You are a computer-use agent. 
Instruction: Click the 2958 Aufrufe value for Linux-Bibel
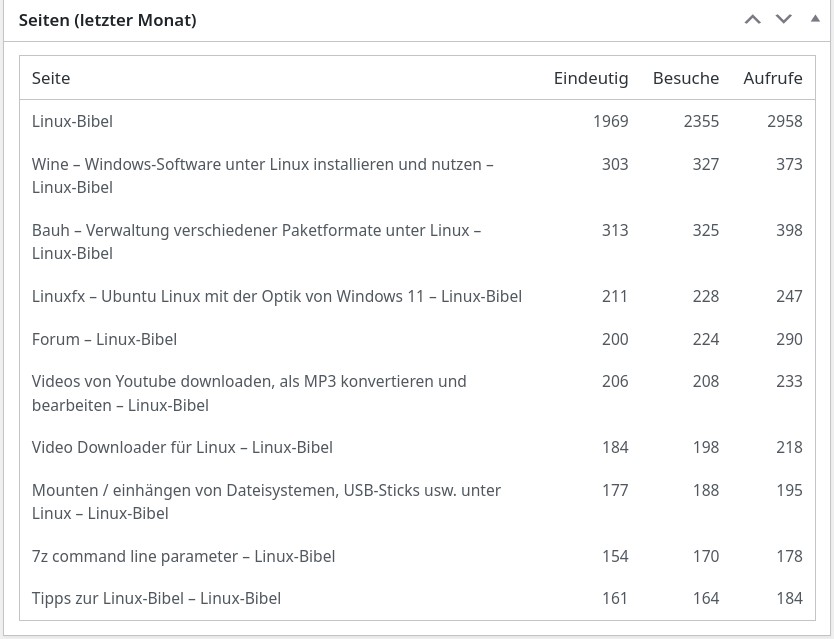(x=785, y=121)
